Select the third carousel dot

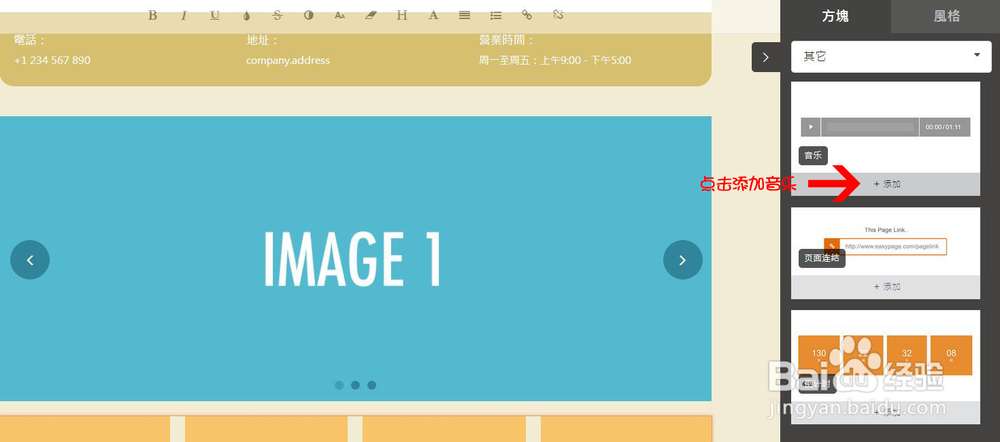372,385
